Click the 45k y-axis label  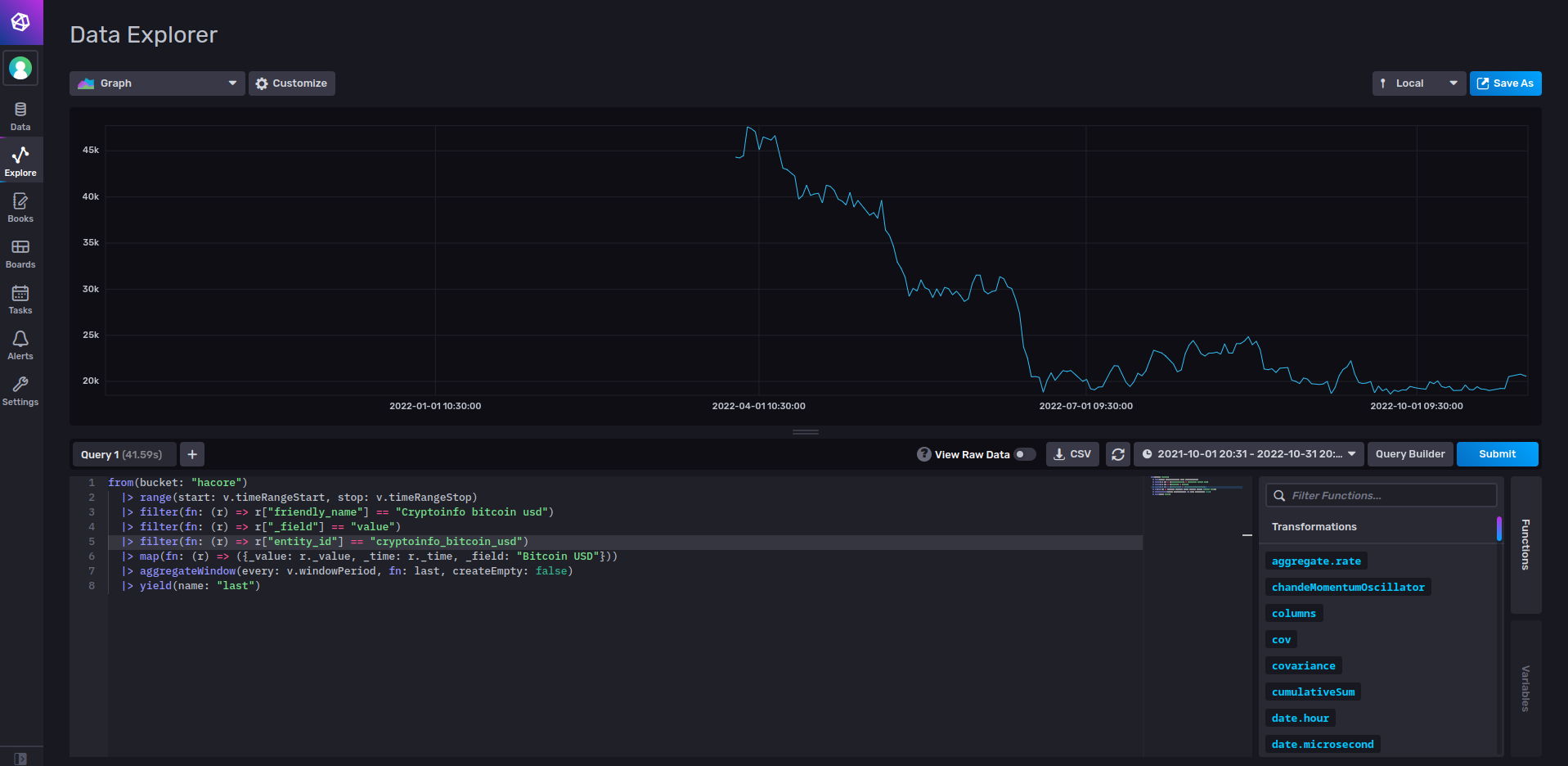(90, 150)
